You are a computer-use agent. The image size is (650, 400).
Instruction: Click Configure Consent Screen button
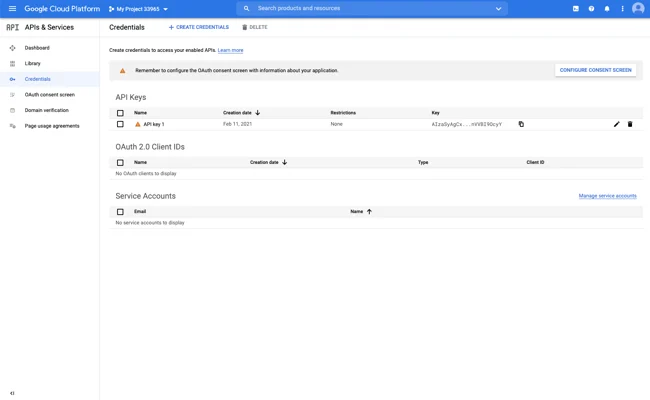click(595, 70)
